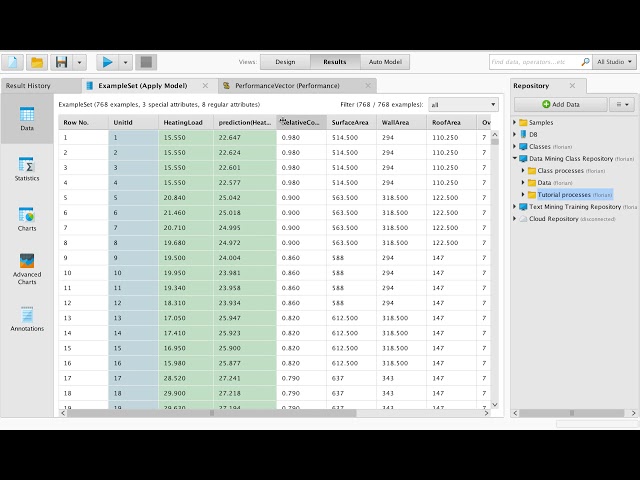Select the prediction cell 27.241
The width and height of the screenshot is (640, 480).
244,378
